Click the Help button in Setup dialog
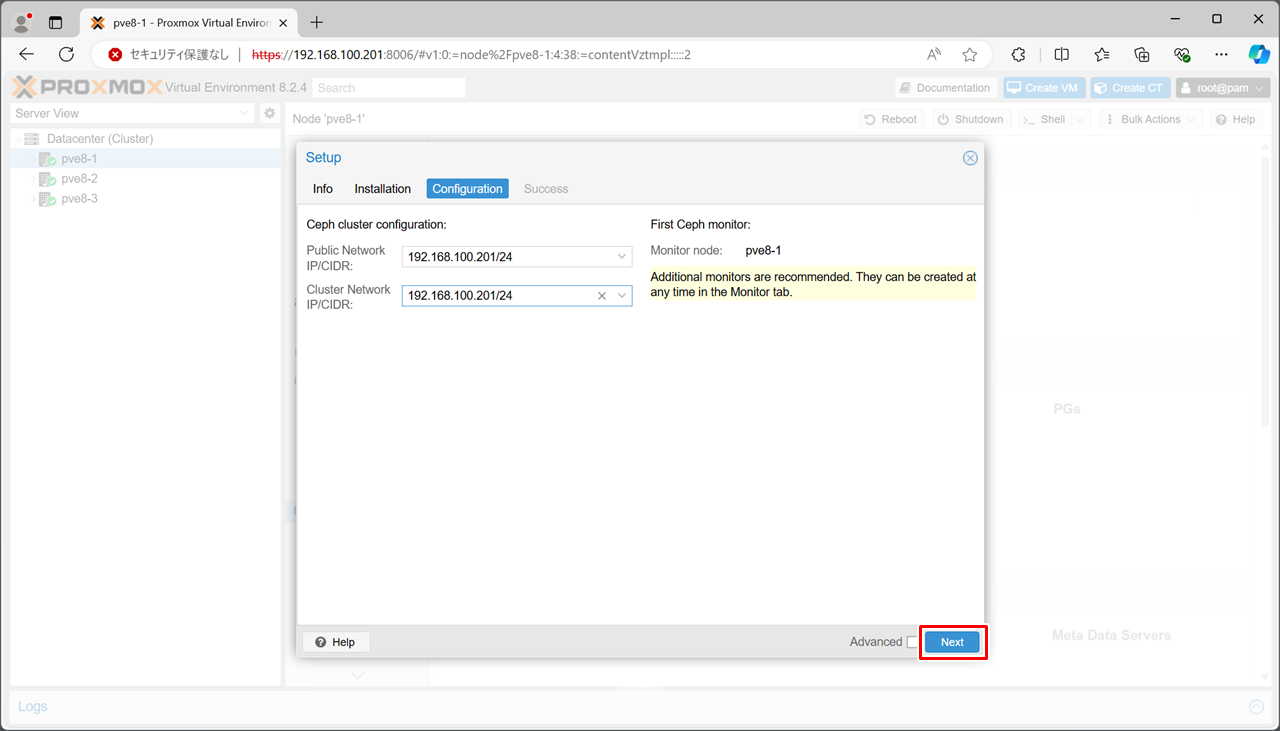This screenshot has width=1280, height=731. point(335,642)
